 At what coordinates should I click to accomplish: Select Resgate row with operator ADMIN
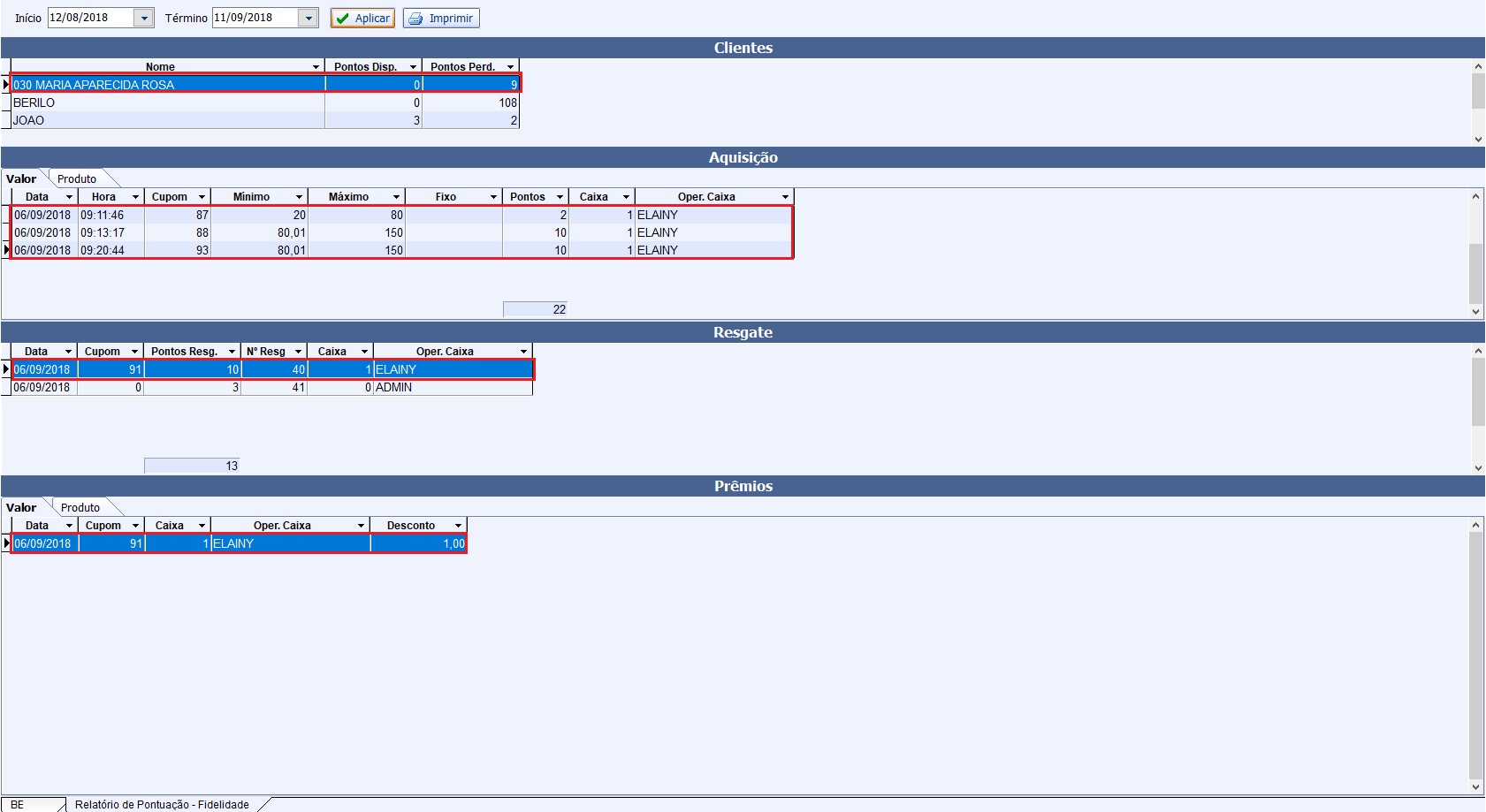click(x=272, y=387)
